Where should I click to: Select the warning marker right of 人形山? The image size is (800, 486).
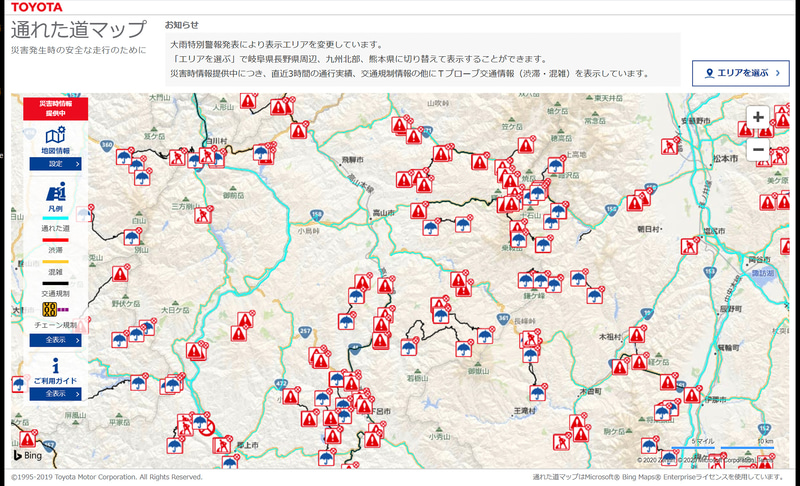pos(248,101)
